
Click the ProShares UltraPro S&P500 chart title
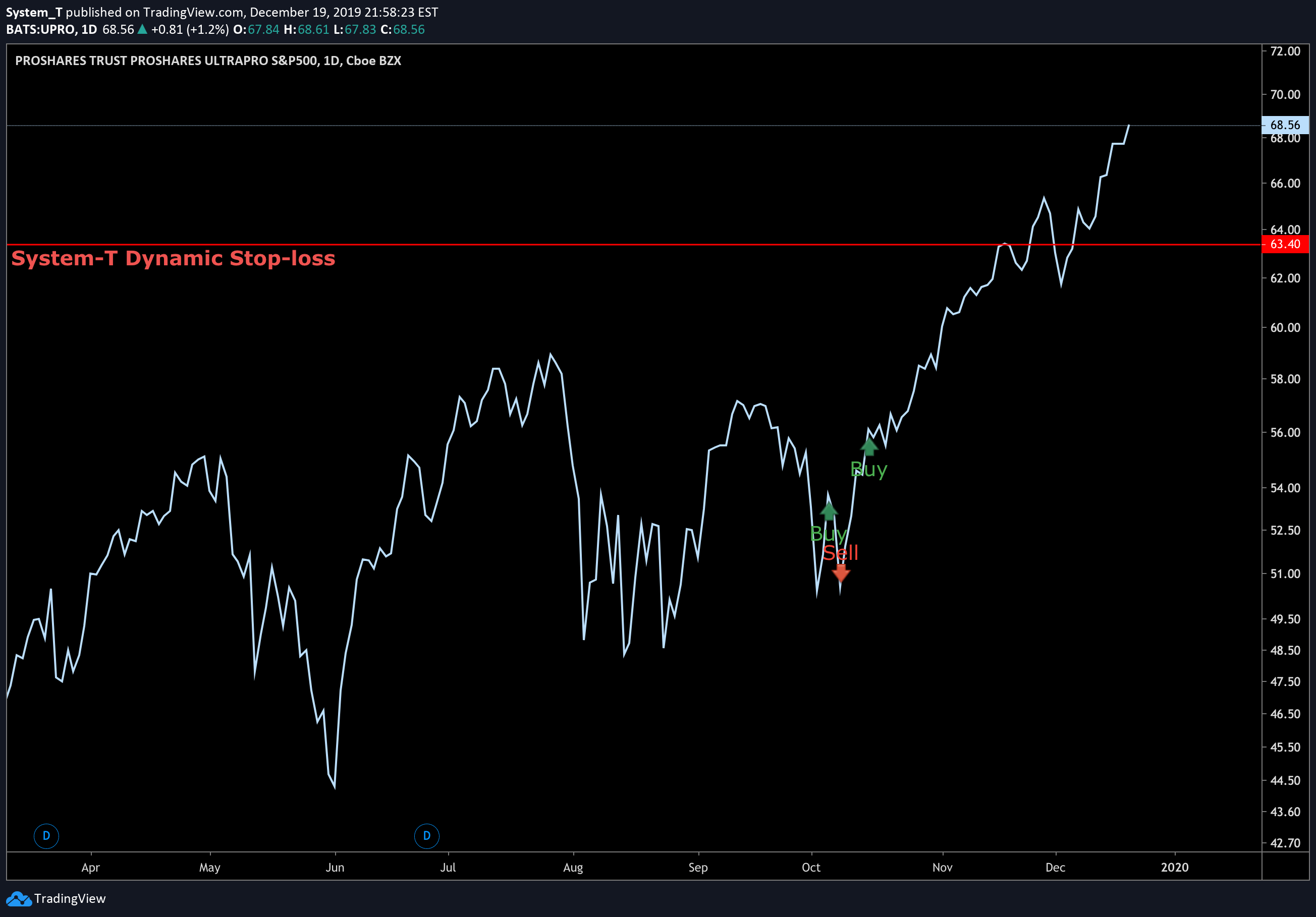[208, 61]
